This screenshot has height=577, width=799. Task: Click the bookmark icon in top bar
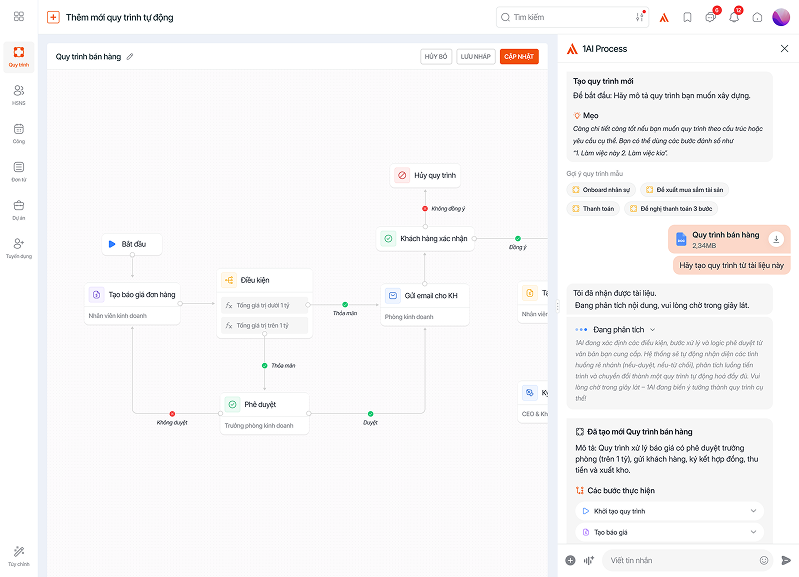687,17
